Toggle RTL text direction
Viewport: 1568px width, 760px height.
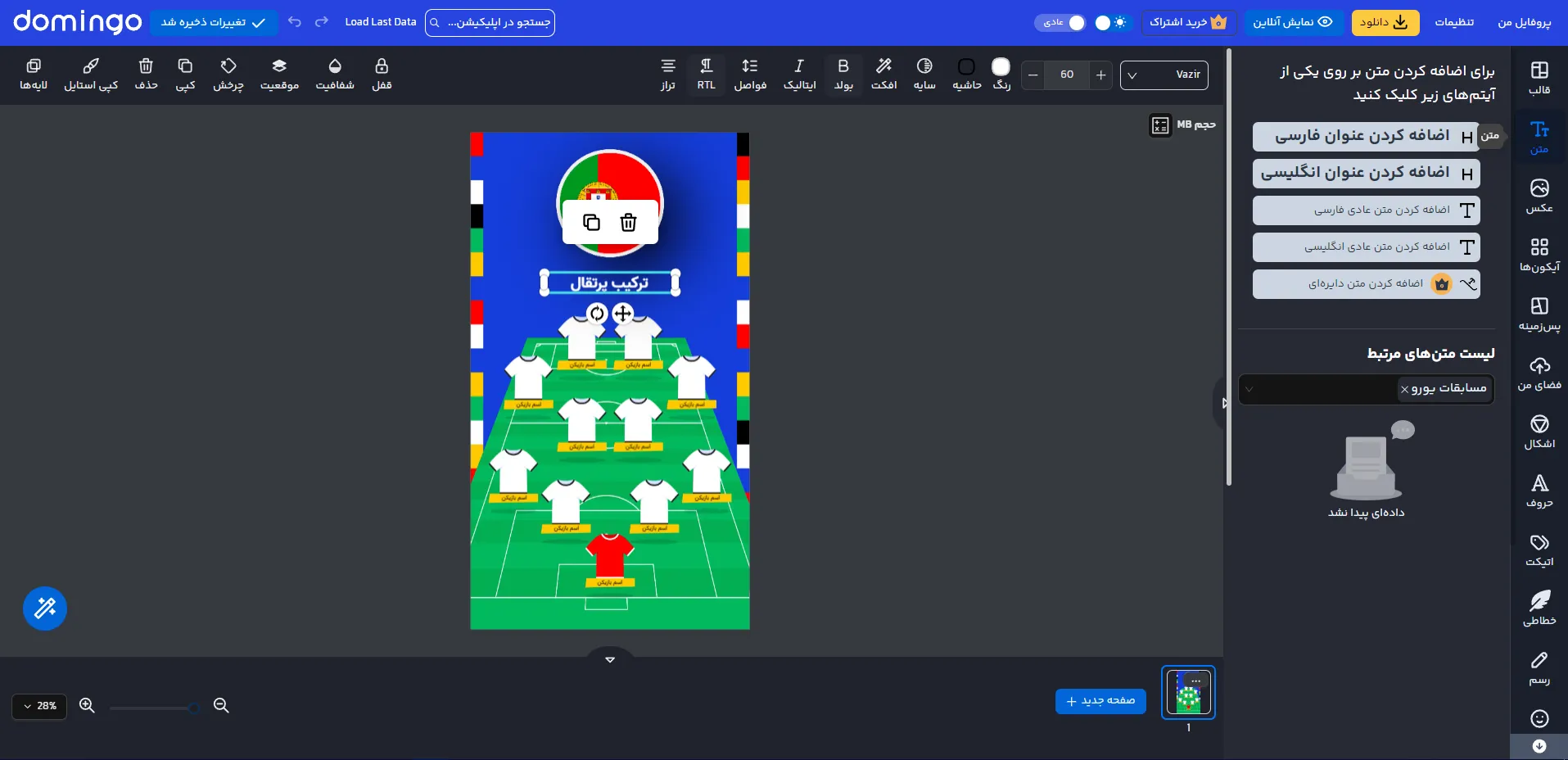pos(706,75)
